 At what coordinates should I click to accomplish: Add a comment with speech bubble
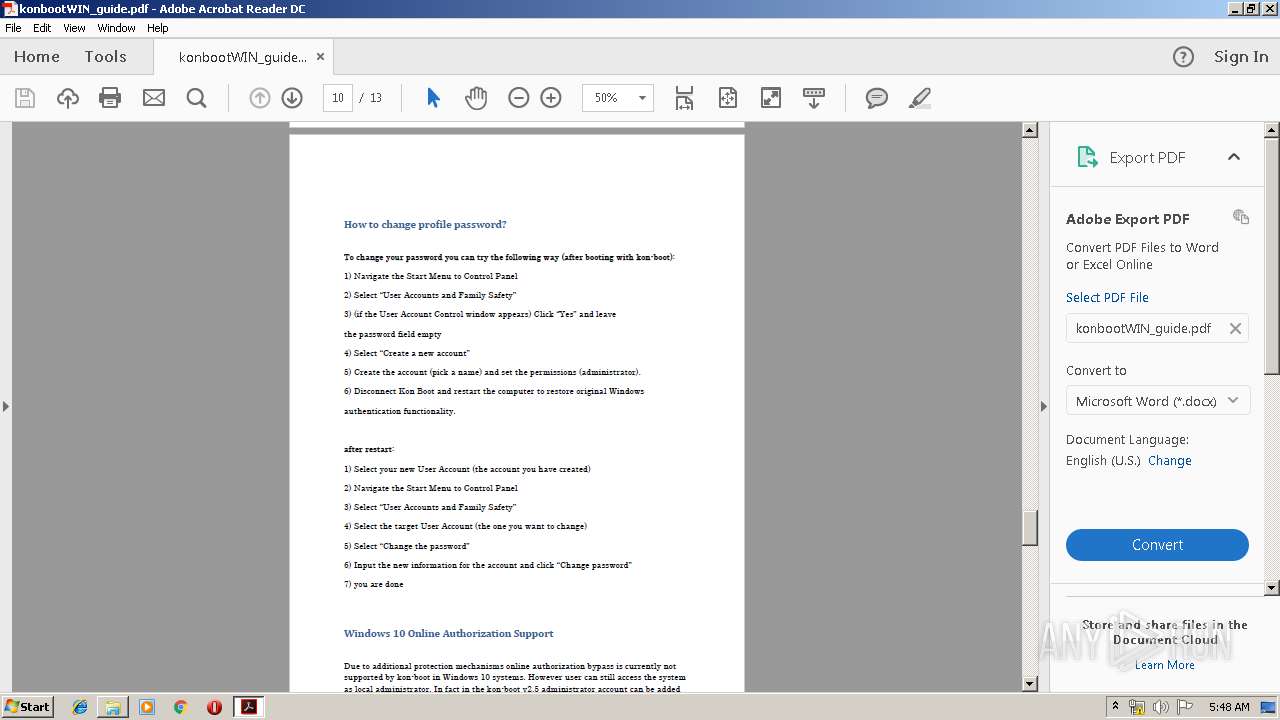coord(877,98)
